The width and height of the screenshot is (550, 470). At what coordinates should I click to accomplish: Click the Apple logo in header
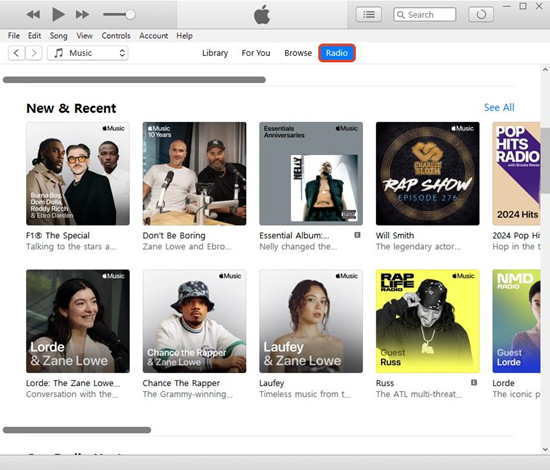(262, 15)
